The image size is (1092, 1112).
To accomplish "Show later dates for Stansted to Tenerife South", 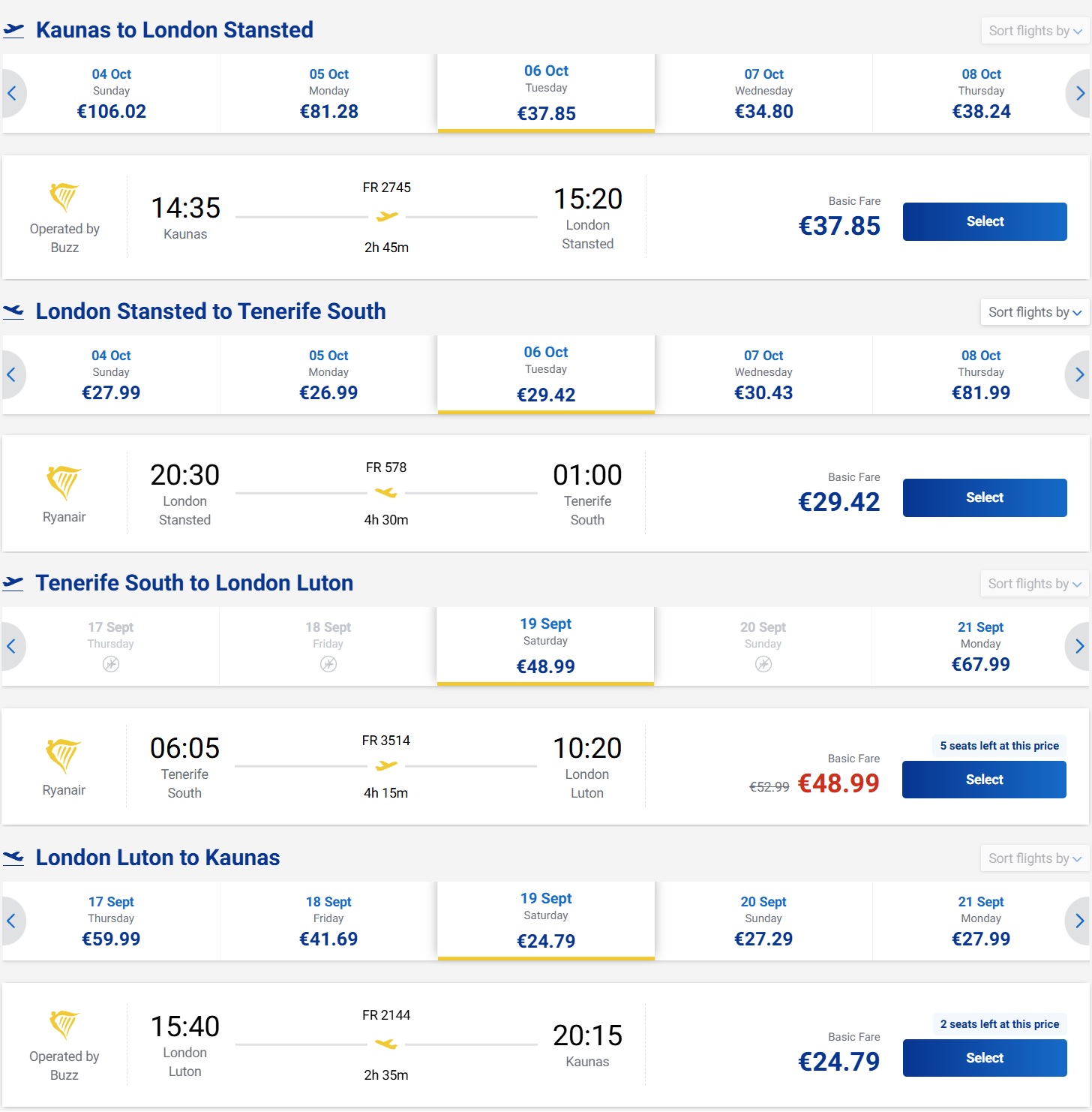I will coord(1078,374).
